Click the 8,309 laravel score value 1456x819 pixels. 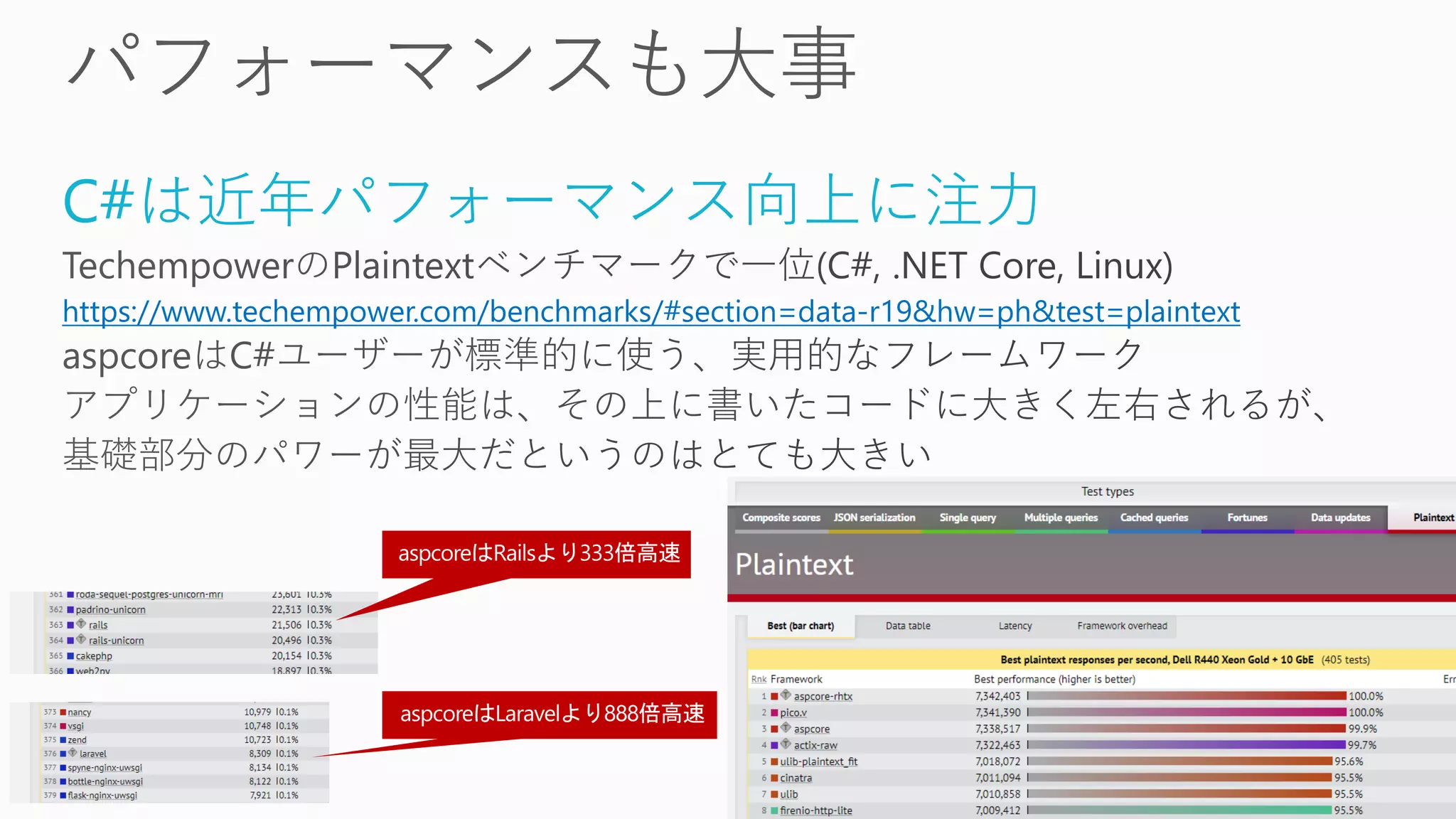259,754
